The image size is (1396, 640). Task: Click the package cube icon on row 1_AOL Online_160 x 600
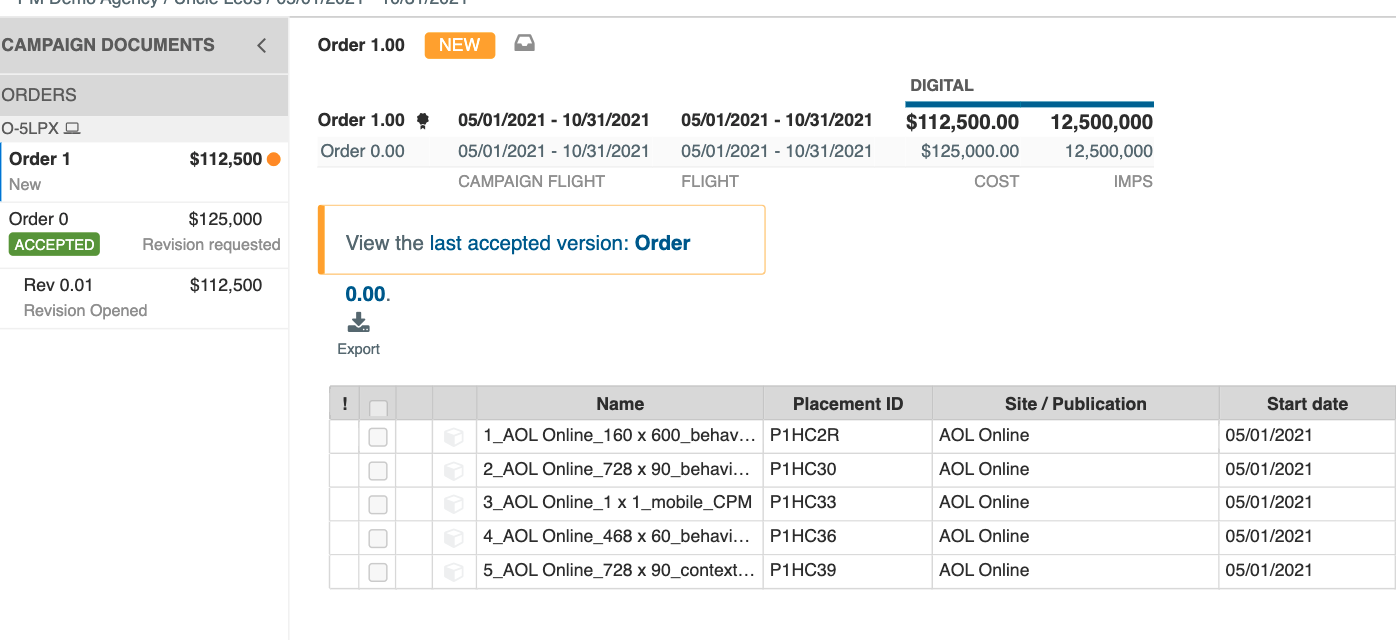pyautogui.click(x=454, y=436)
